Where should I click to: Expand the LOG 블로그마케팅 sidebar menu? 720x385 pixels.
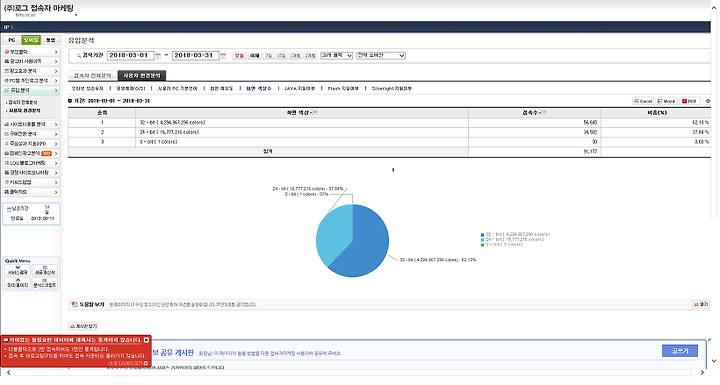(31, 163)
